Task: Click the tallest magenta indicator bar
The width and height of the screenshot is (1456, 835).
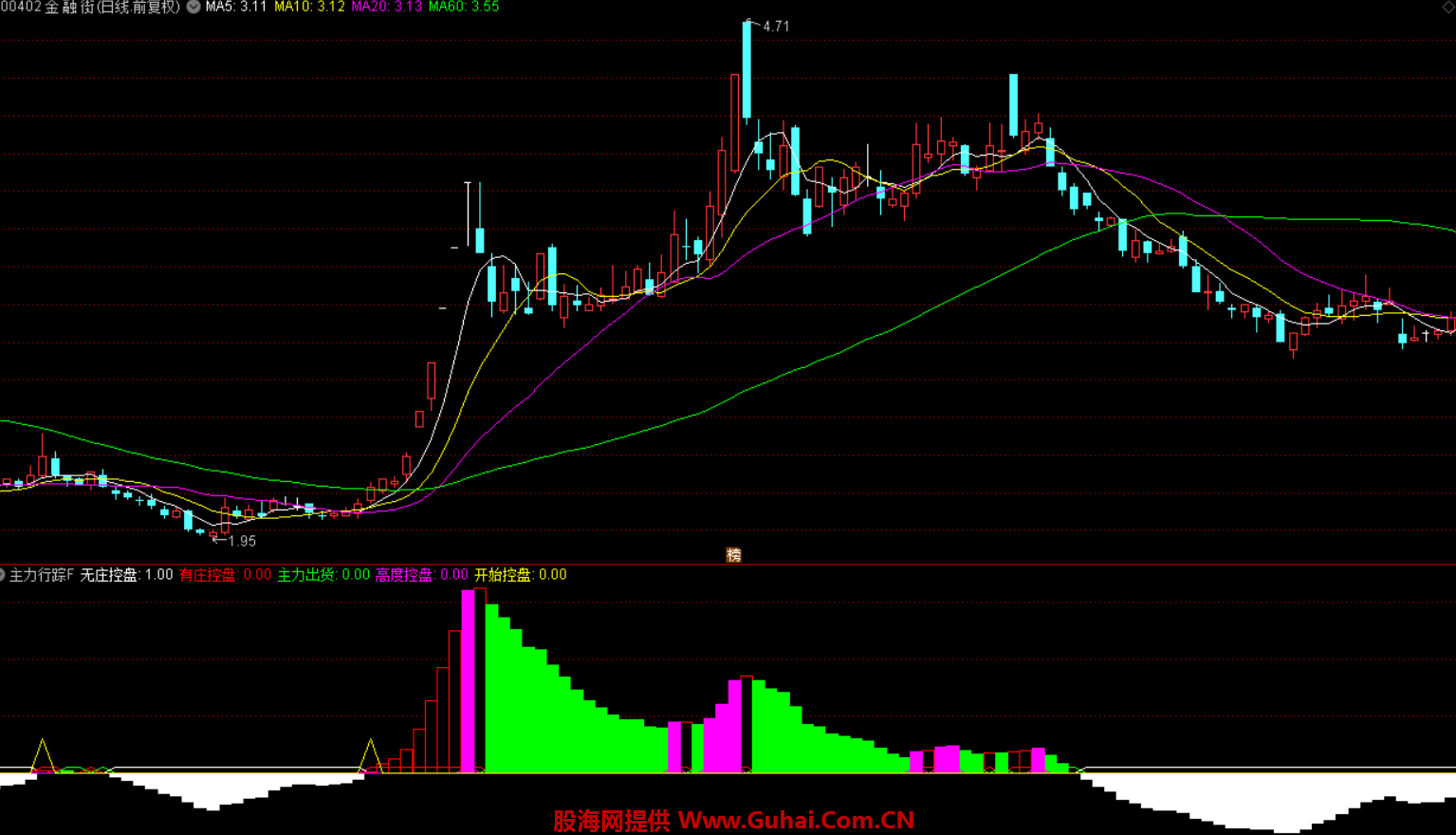Action: (x=468, y=679)
